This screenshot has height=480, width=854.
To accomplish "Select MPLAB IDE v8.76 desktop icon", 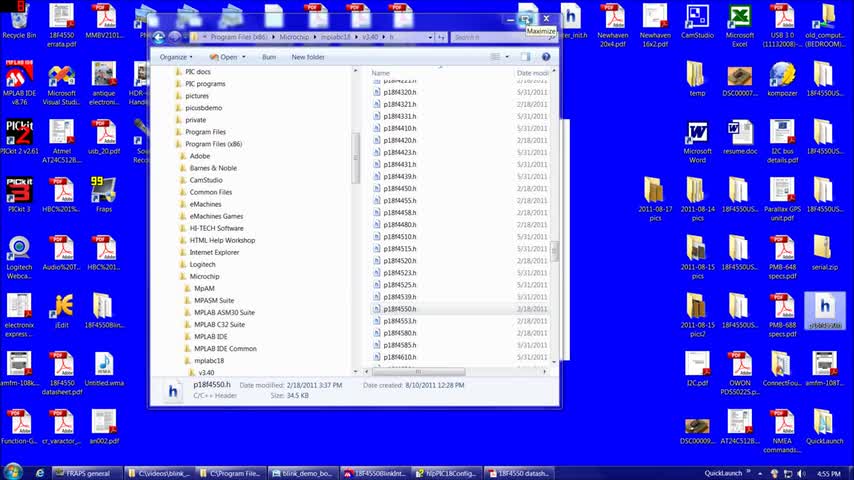I will coord(19,82).
